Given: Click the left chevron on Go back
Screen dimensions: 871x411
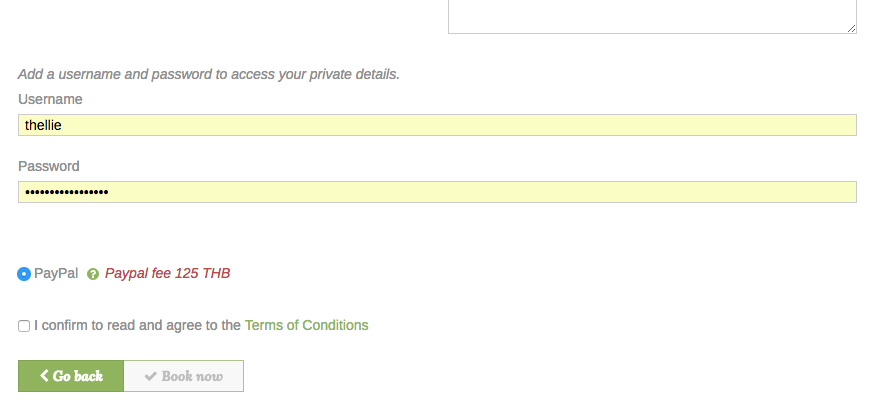Looking at the screenshot, I should pyautogui.click(x=45, y=376).
